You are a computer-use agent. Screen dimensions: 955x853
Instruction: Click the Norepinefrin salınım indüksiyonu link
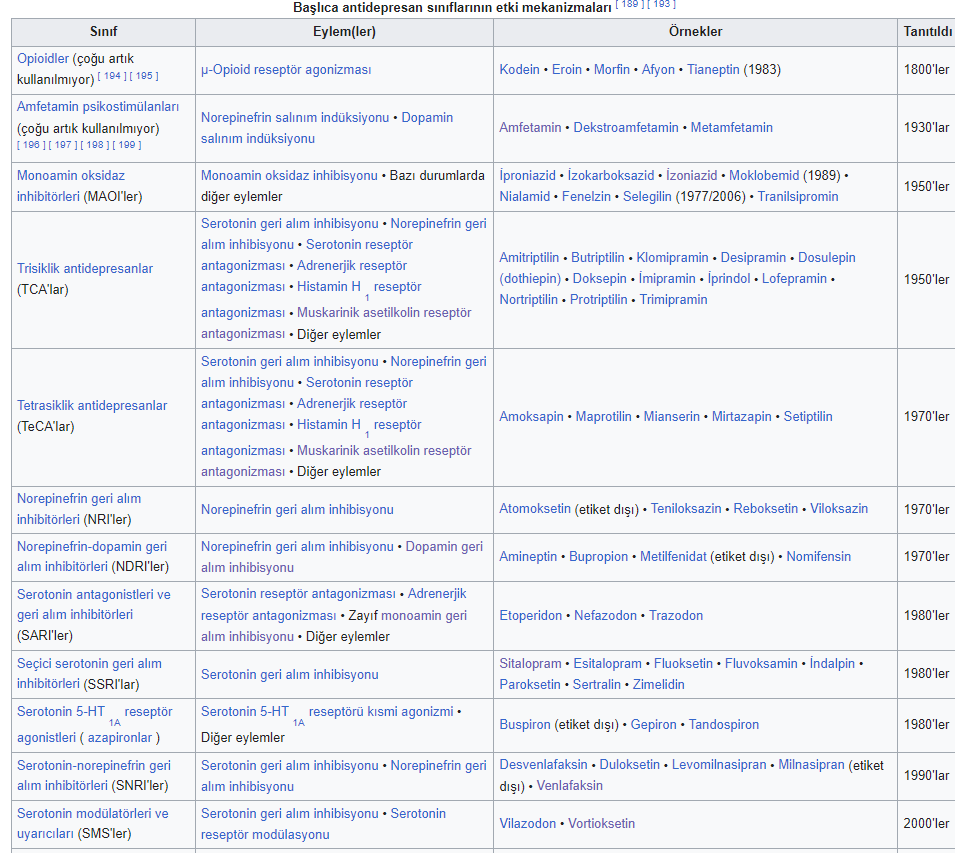[x=295, y=118]
